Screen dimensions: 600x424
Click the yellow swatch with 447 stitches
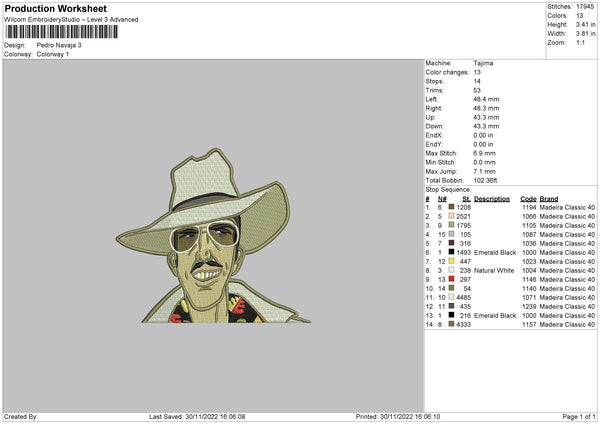[x=451, y=261]
